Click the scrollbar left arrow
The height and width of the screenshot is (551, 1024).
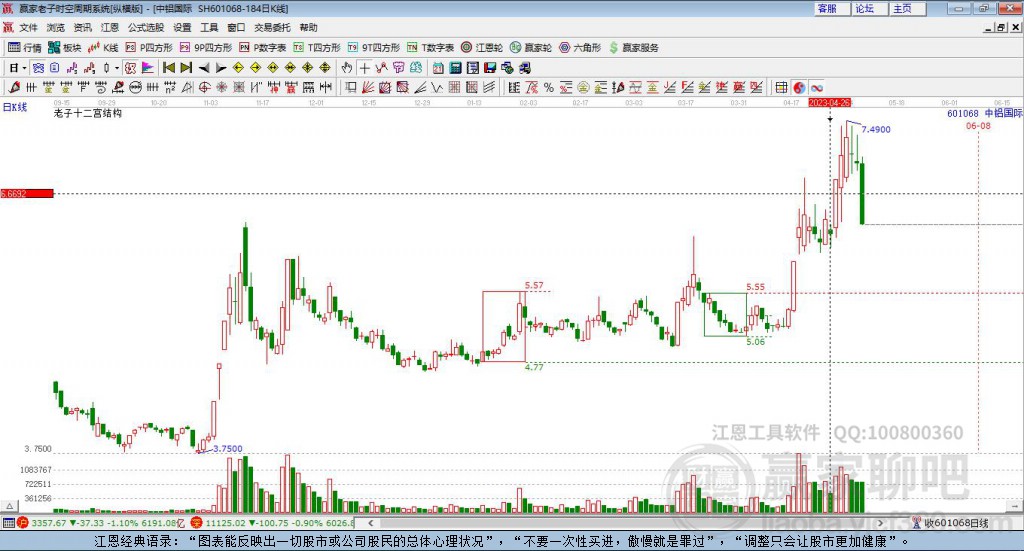[x=370, y=523]
